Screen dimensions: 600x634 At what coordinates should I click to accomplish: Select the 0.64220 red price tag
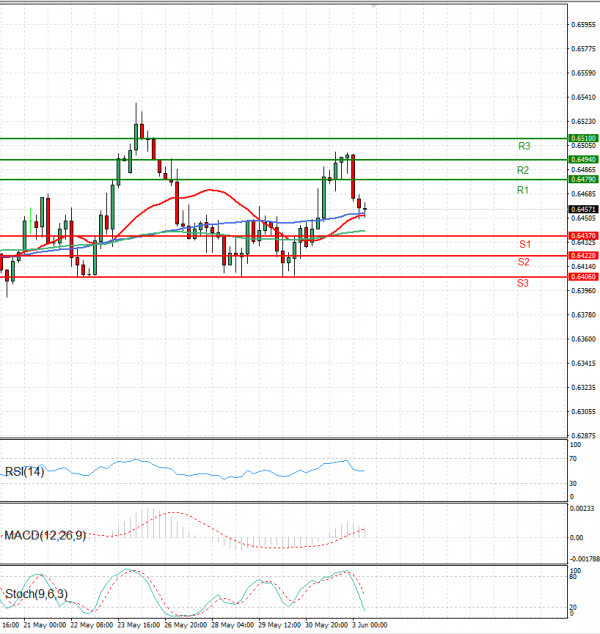click(583, 256)
